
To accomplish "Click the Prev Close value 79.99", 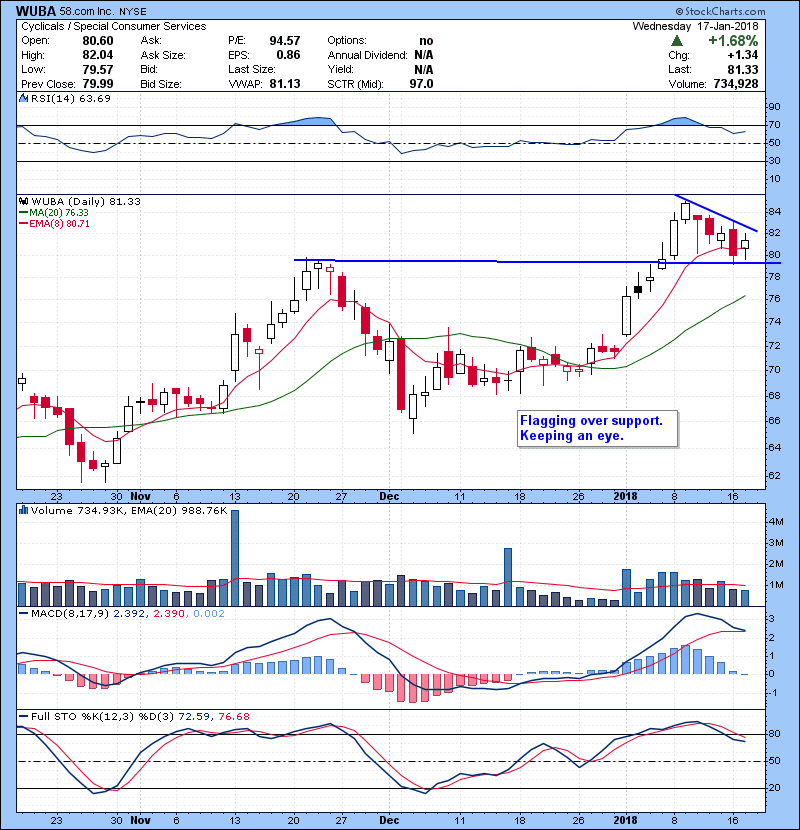I will click(x=97, y=84).
